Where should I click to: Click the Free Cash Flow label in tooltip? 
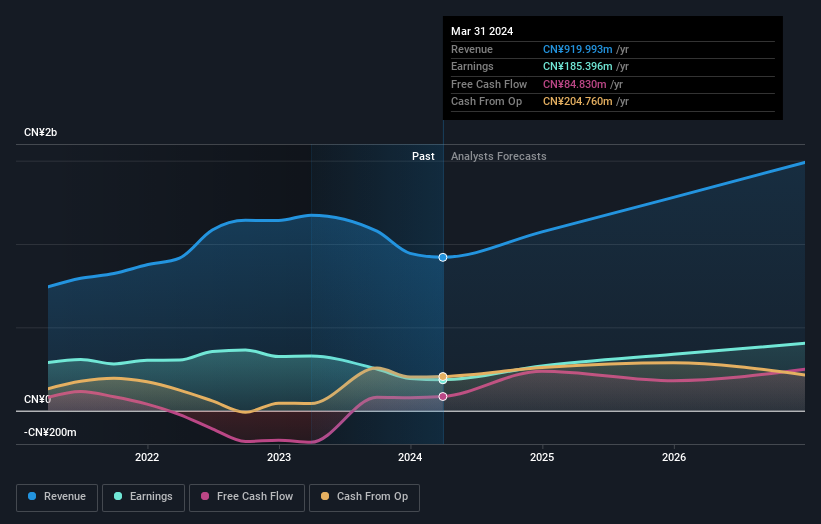489,84
